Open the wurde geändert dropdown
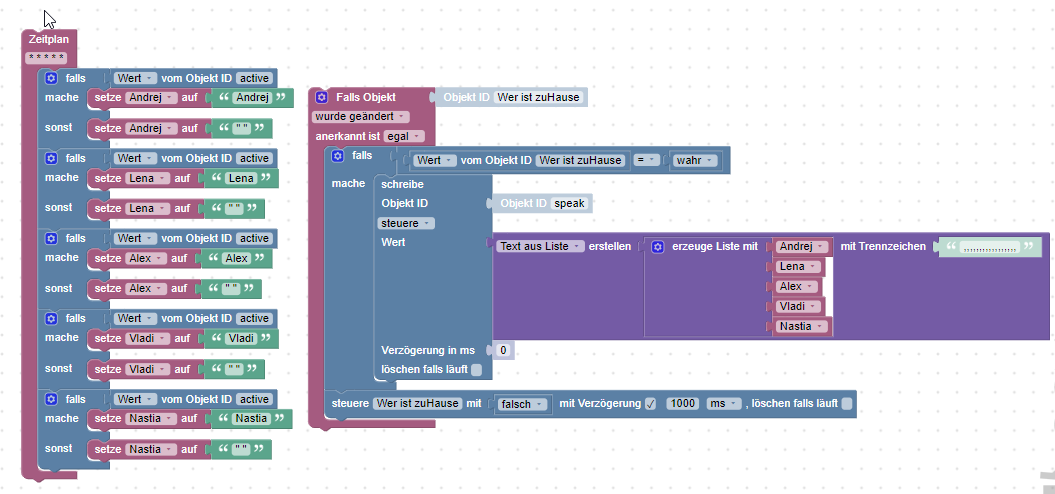Image resolution: width=1055 pixels, height=494 pixels. click(361, 116)
